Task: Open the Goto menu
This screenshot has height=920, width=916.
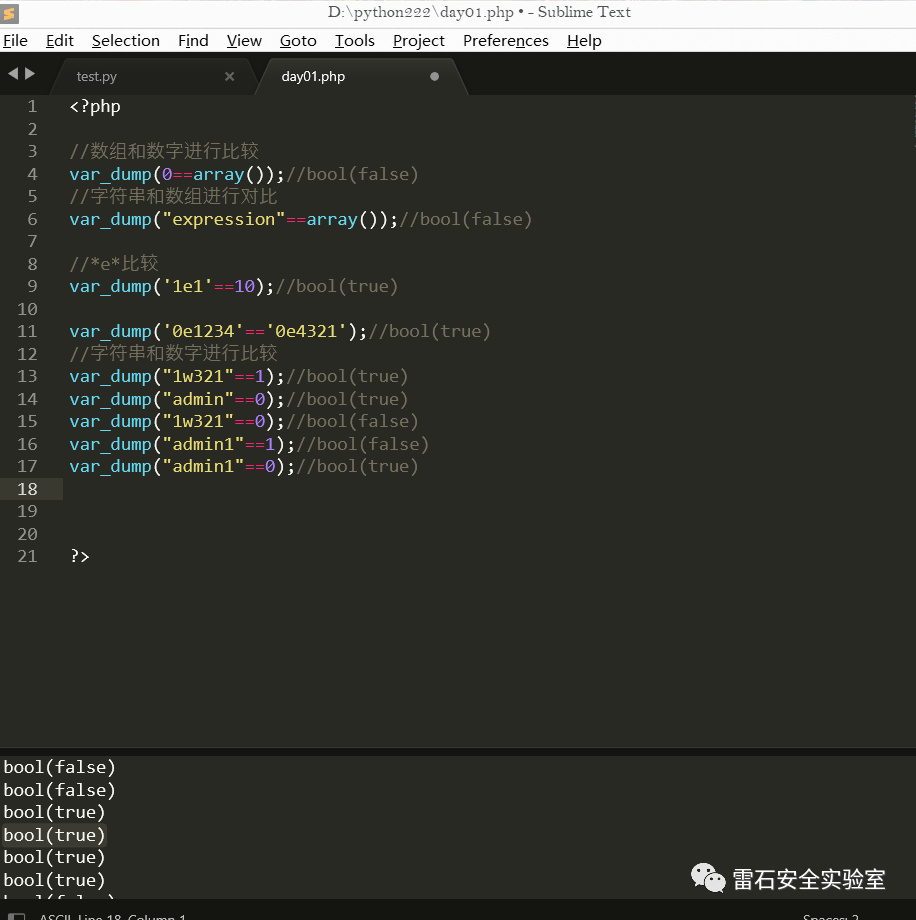Action: pyautogui.click(x=298, y=41)
